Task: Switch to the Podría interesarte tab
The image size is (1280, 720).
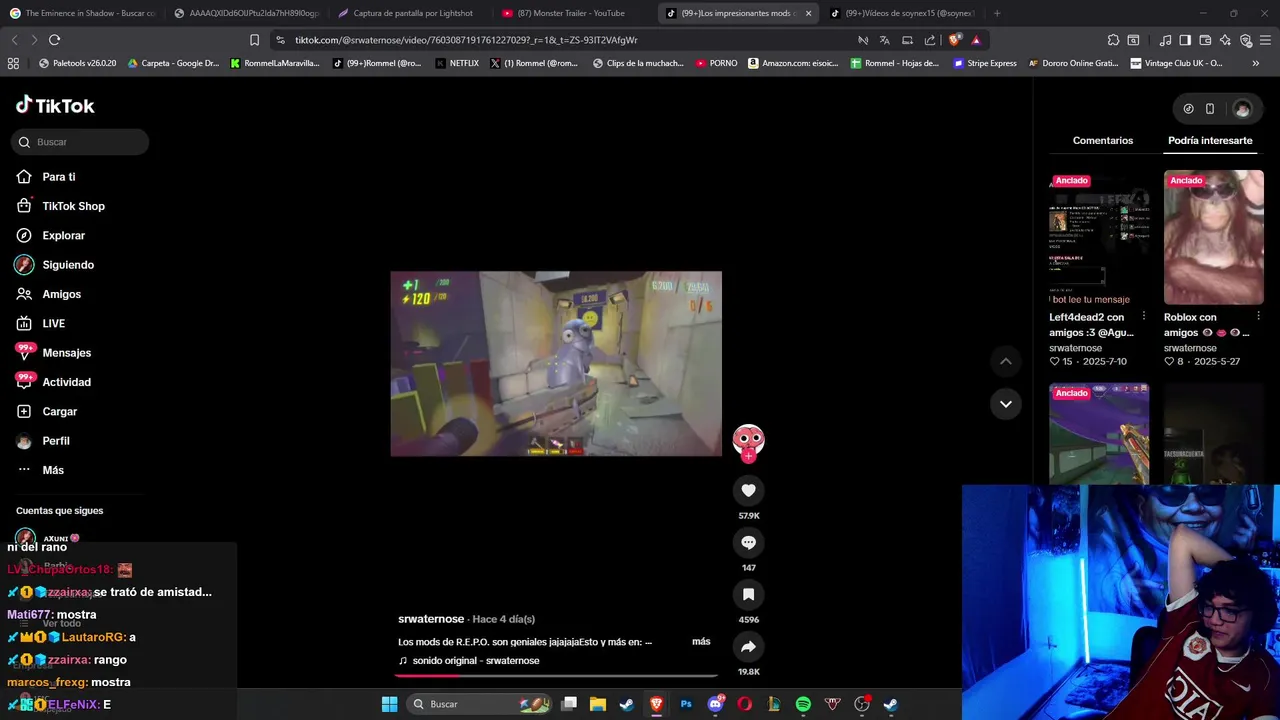Action: click(x=1210, y=141)
